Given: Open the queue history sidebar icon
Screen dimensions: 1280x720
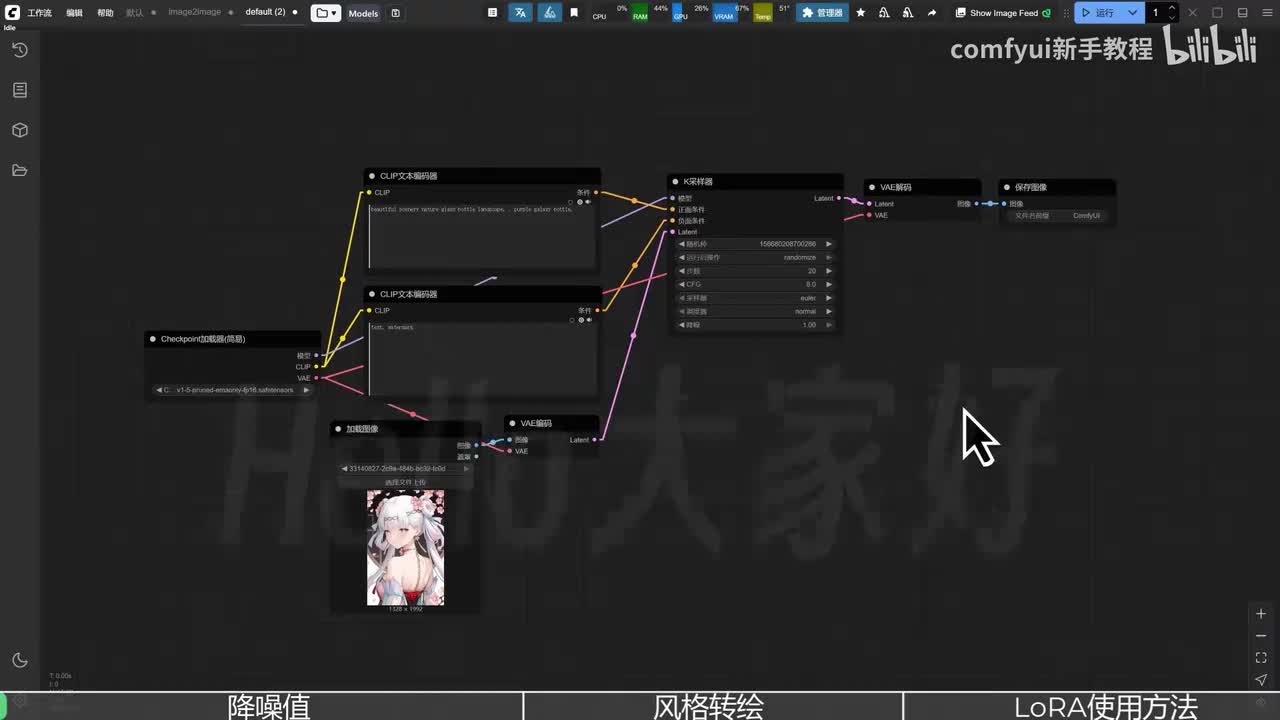Looking at the screenshot, I should pyautogui.click(x=19, y=50).
